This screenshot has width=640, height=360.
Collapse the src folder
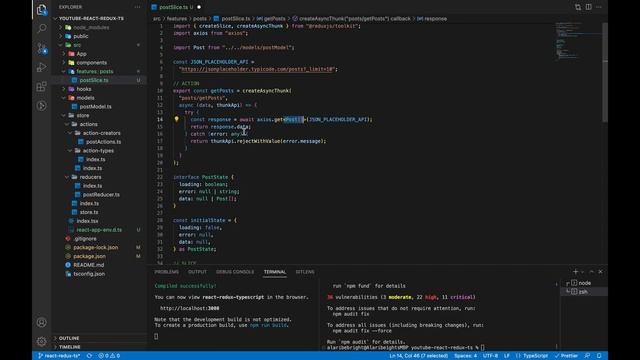click(x=76, y=45)
